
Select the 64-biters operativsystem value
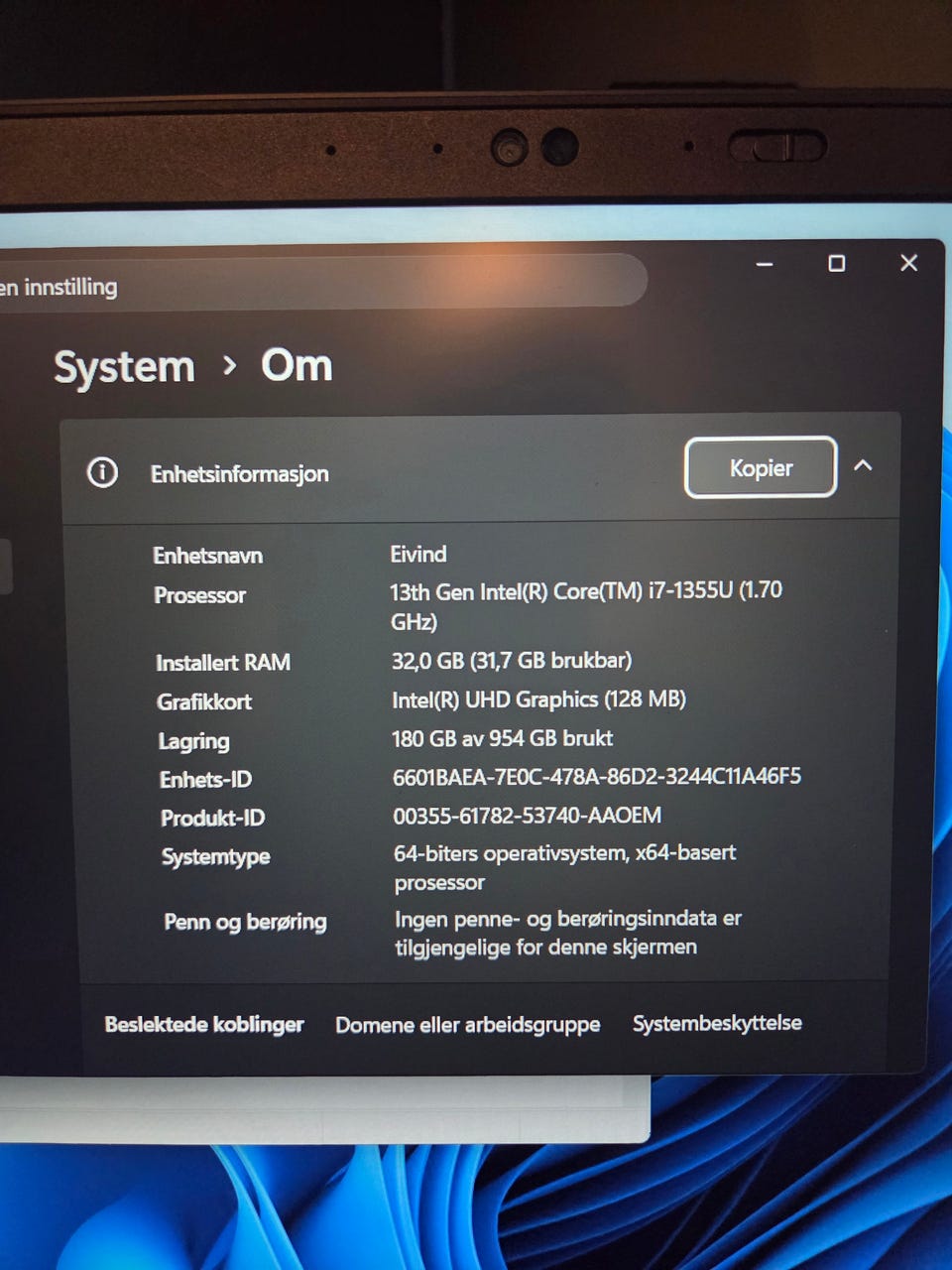tap(564, 867)
